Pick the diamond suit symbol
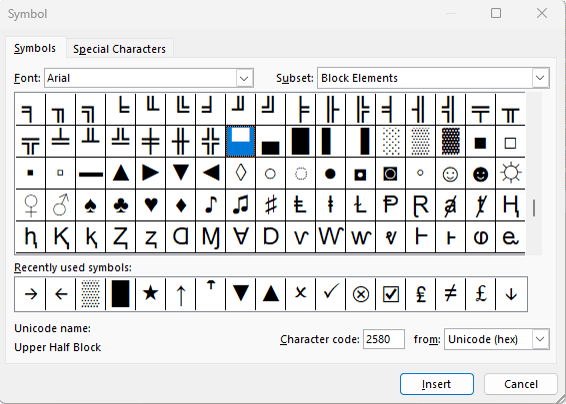Screen dimensions: 566x404 point(180,205)
